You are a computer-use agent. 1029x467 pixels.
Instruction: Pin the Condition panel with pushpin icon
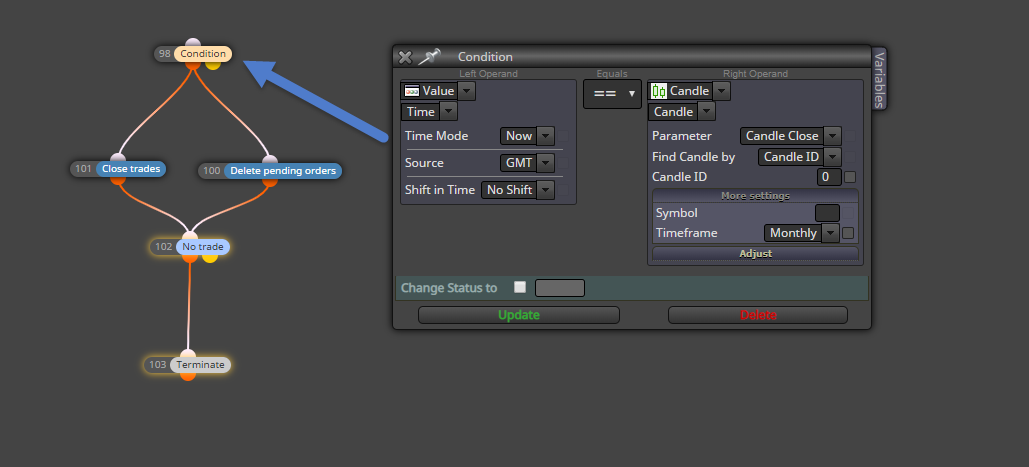429,56
